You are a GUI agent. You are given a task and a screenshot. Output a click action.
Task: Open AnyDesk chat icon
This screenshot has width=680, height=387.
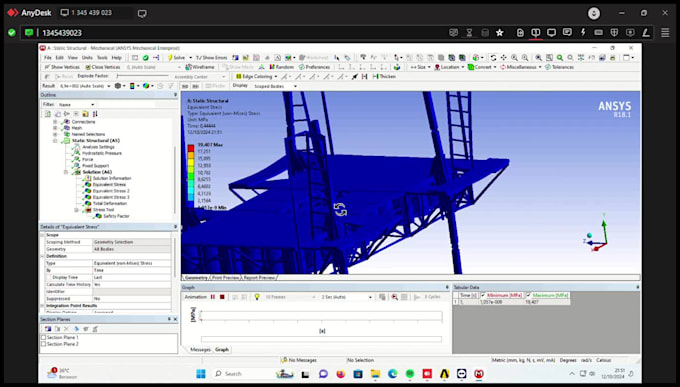point(567,33)
